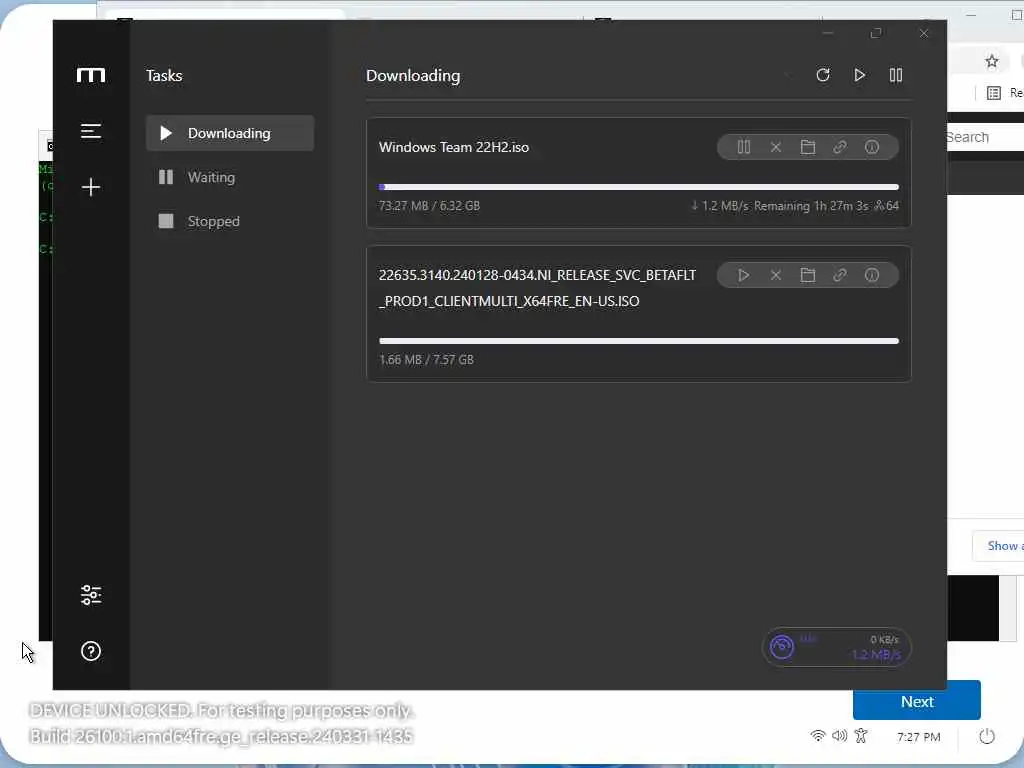The width and height of the screenshot is (1024, 768).
Task: Click the Motrix logo icon
Action: click(91, 75)
